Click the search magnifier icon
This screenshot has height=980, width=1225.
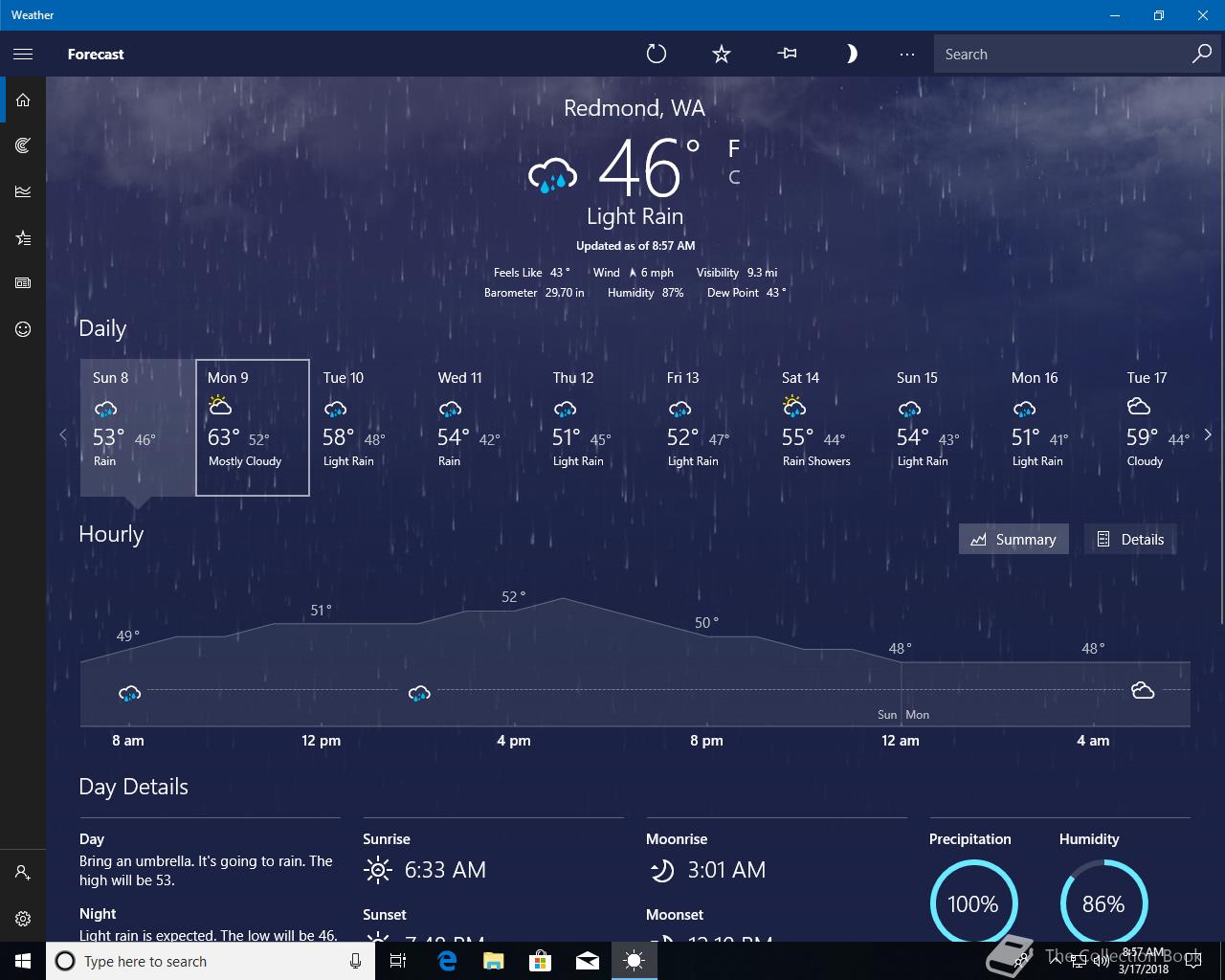pyautogui.click(x=1202, y=54)
